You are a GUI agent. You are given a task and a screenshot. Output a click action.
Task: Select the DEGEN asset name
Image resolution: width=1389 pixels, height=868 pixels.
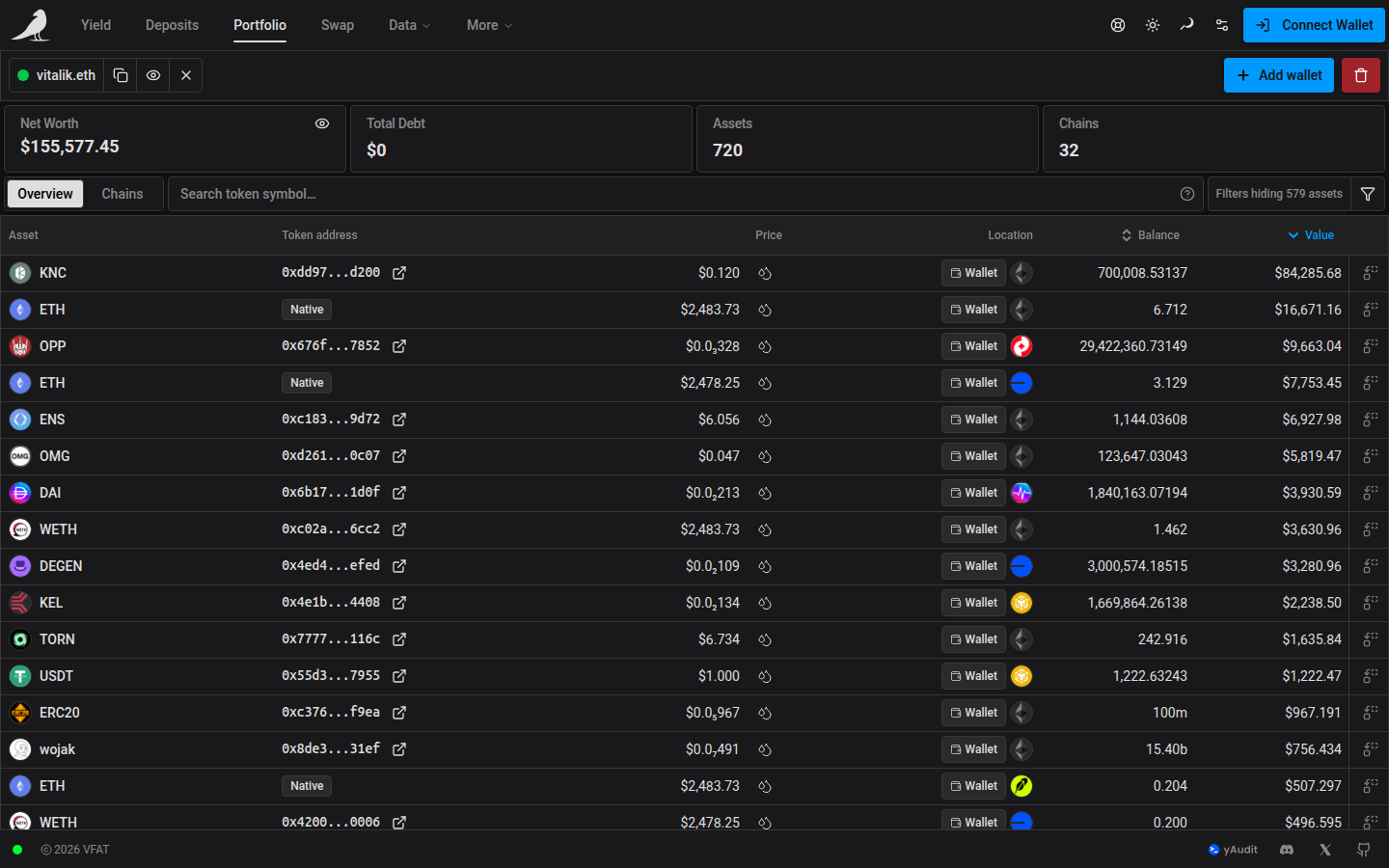tap(61, 566)
